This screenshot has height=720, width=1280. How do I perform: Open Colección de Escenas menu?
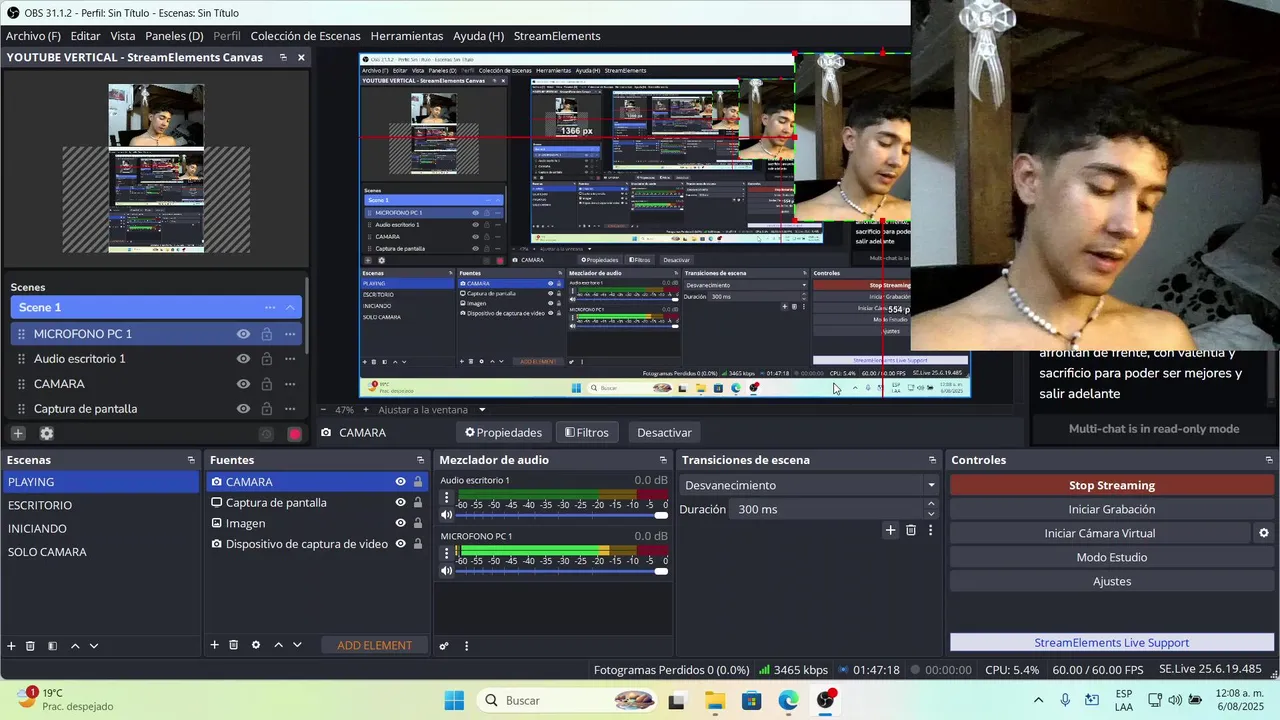click(x=306, y=36)
